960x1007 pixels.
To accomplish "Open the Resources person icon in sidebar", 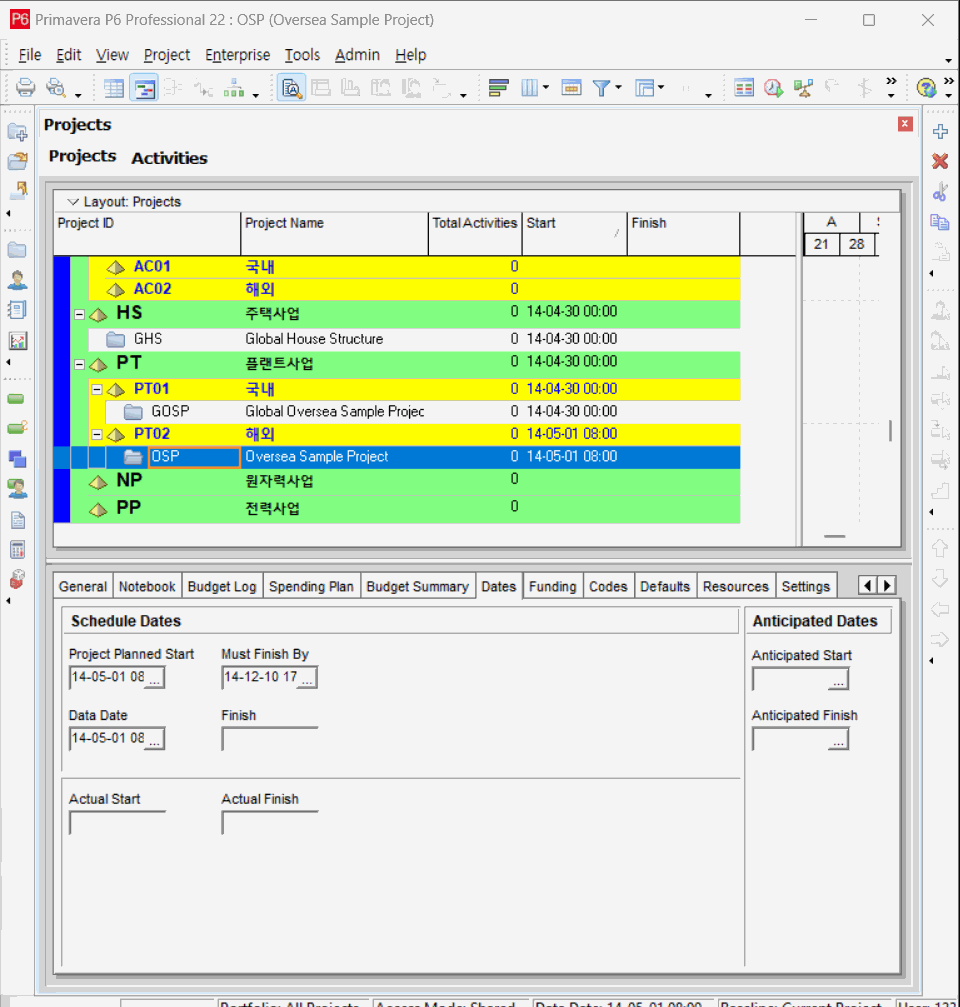I will pyautogui.click(x=17, y=280).
